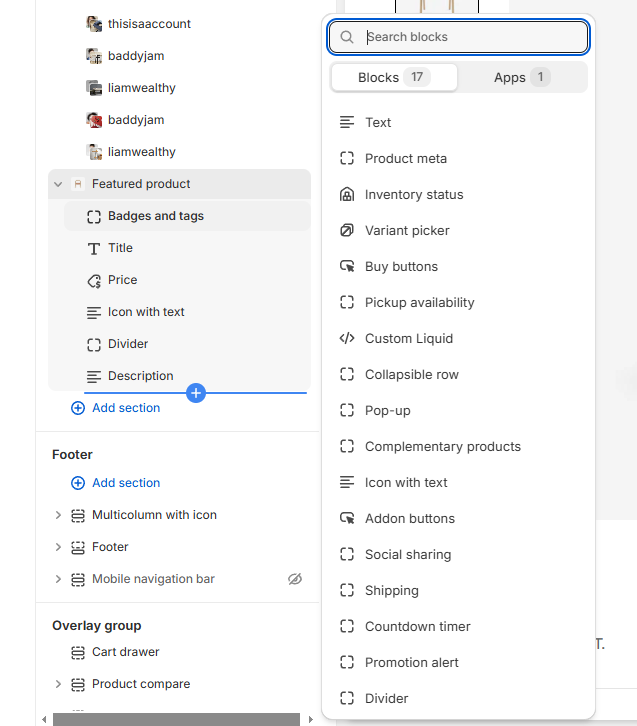This screenshot has width=637, height=726.
Task: Toggle visibility of Mobile navigation bar
Action: coord(295,579)
